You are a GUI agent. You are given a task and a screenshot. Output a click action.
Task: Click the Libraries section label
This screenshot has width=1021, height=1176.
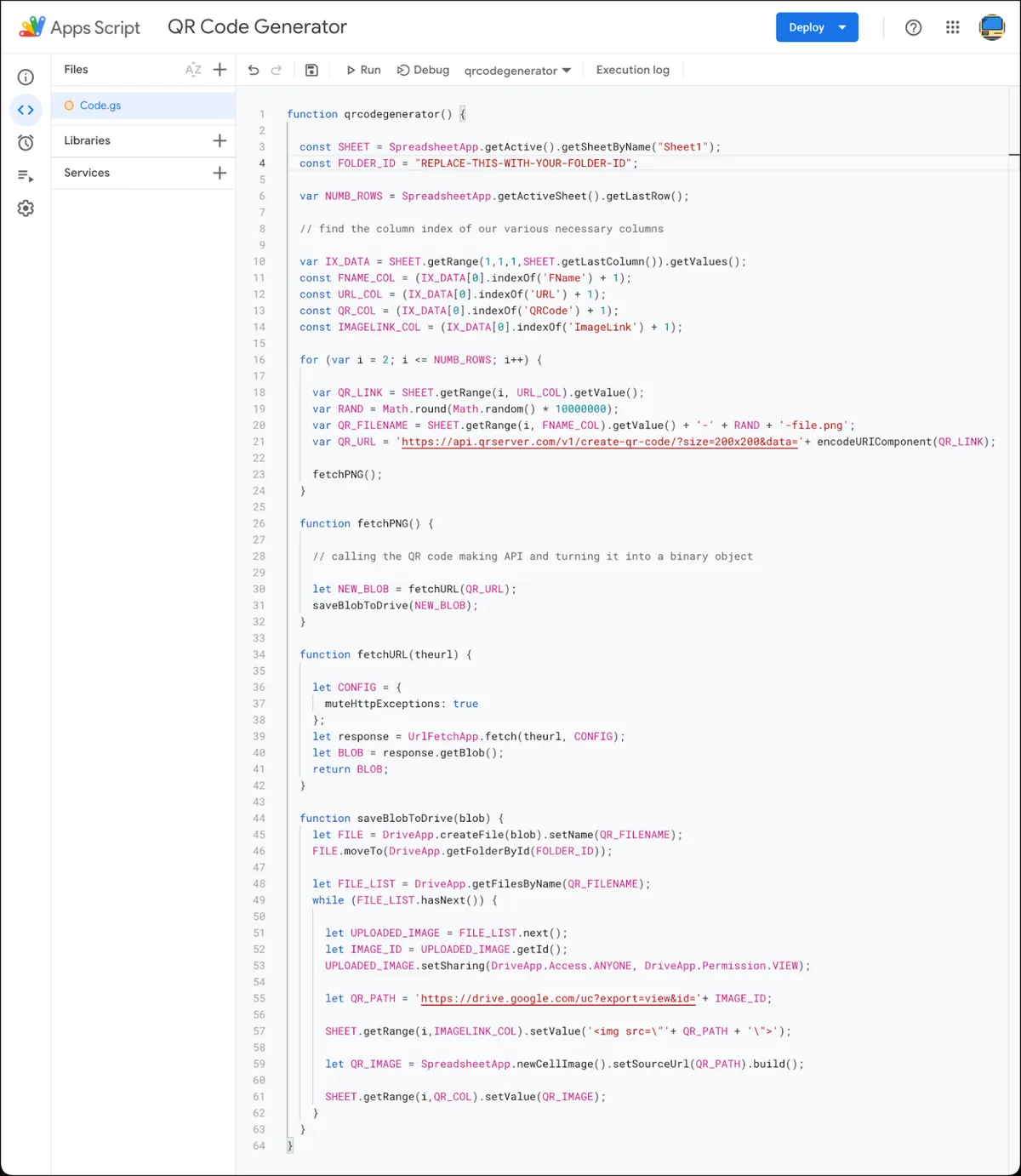tap(87, 140)
